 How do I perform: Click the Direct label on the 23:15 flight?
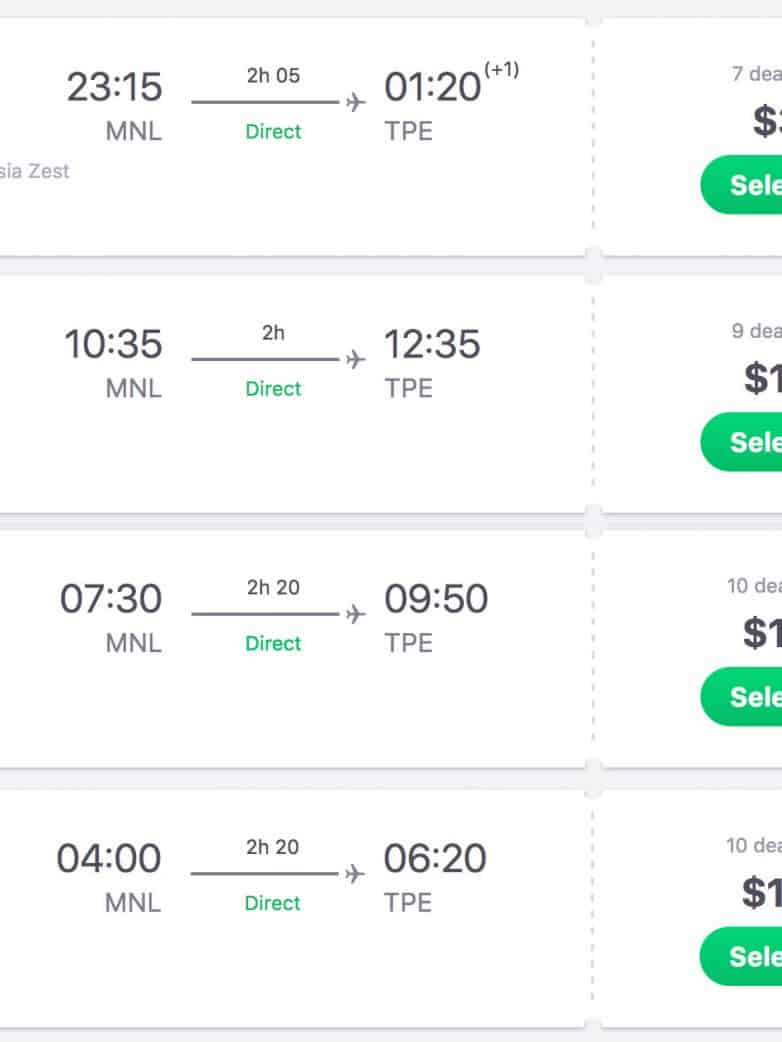(273, 131)
